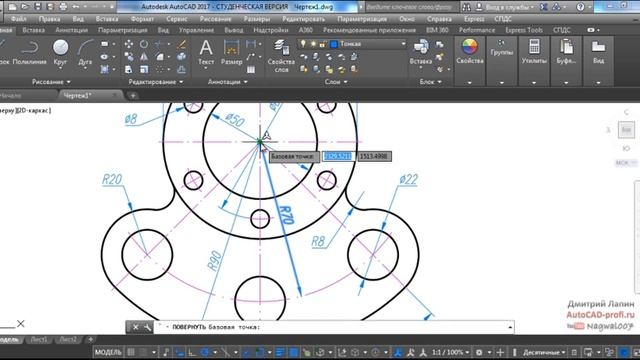Viewport: 640px width, 360px height.
Task: Close the command line with X button
Action: [136, 327]
